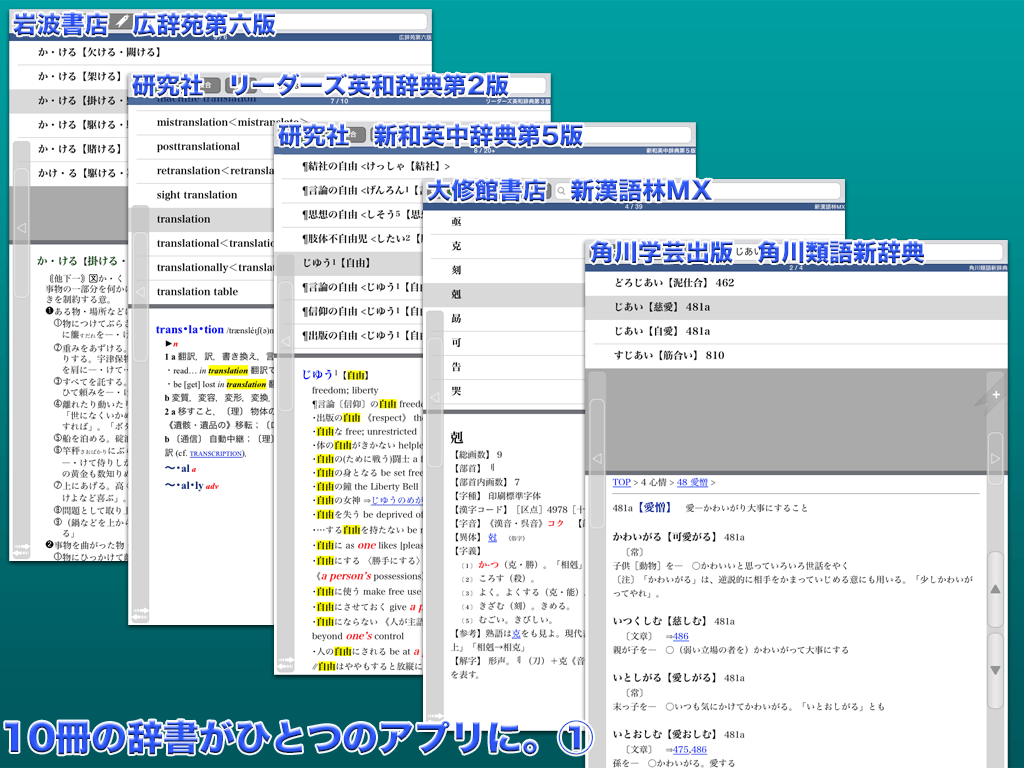Viewport: 1024px width, 768px height.
Task: Tap the bottom sidebar icon in Shin Wa-Ei window
Action: coord(285,664)
